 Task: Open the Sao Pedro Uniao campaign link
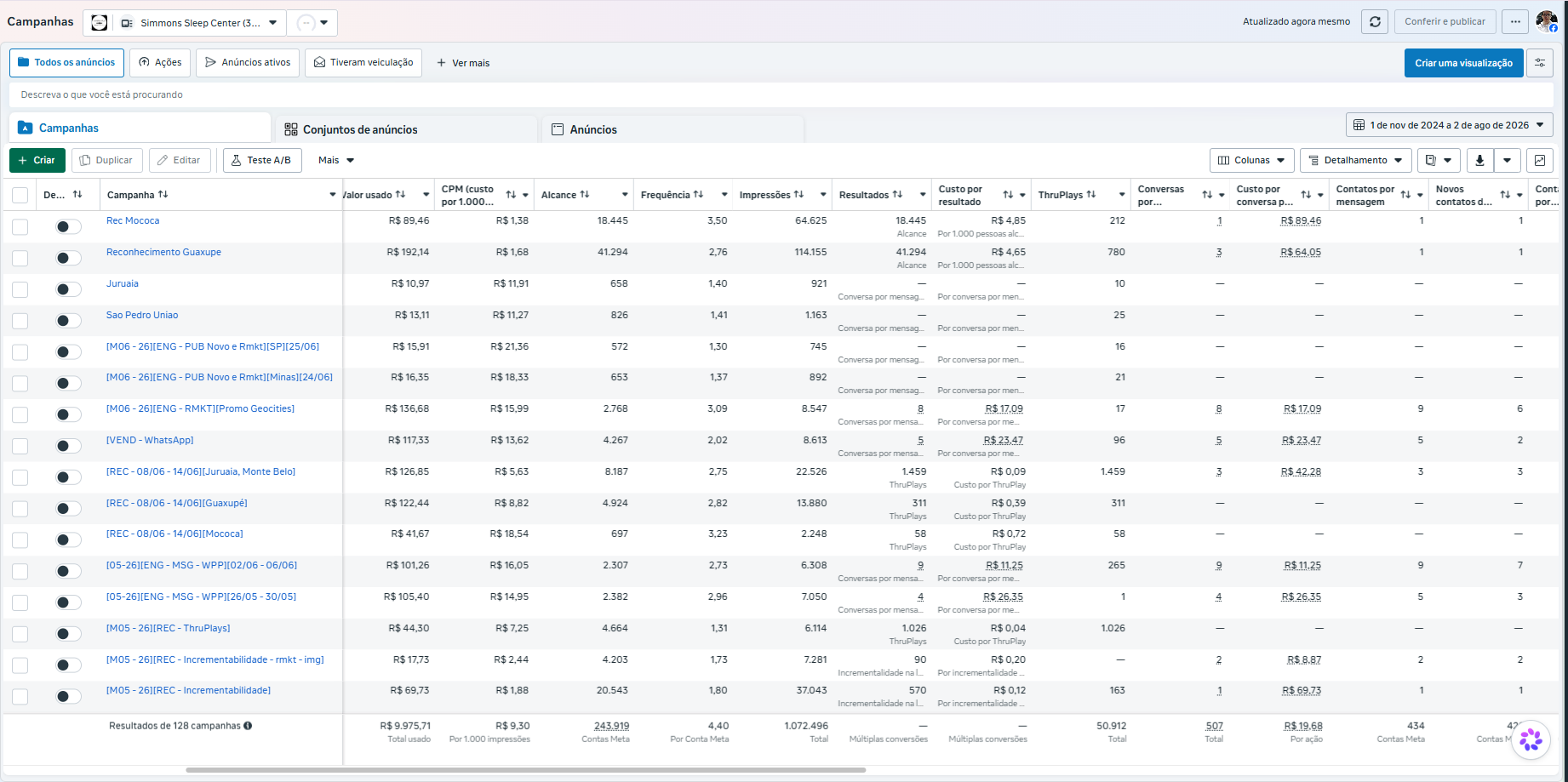pos(142,315)
